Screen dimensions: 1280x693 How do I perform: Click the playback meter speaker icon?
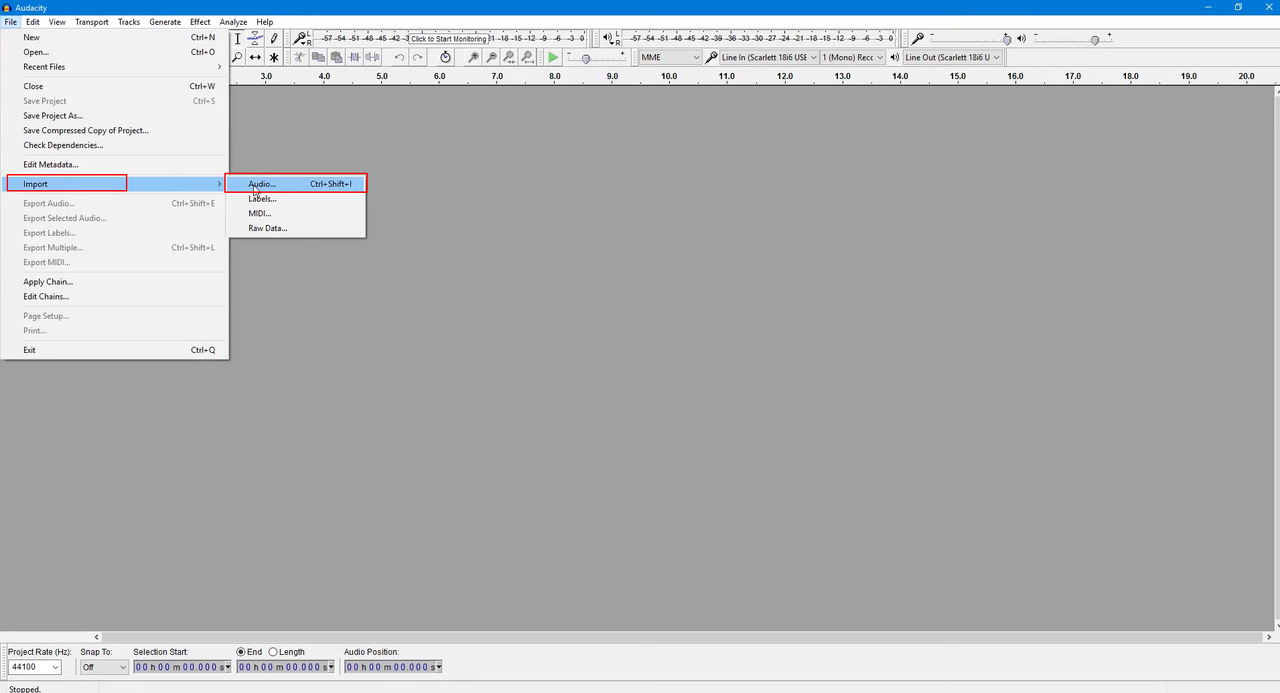pyautogui.click(x=608, y=39)
